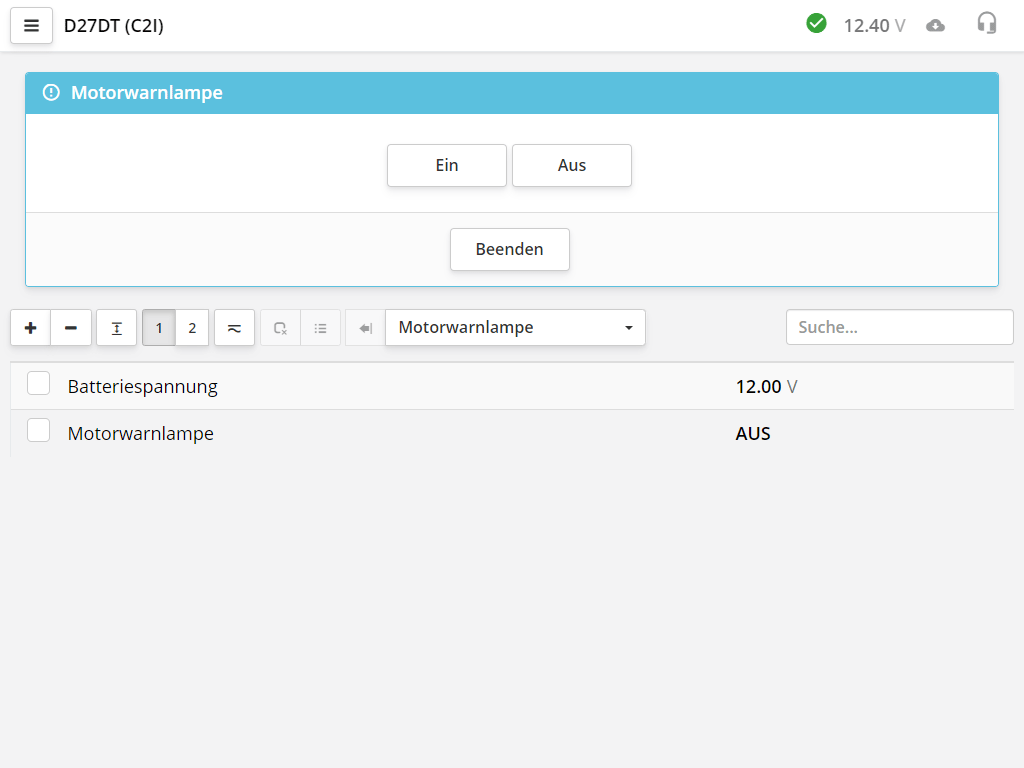Viewport: 1024px width, 768px height.
Task: Check the Motorwarnlampe row checkbox
Action: click(39, 431)
